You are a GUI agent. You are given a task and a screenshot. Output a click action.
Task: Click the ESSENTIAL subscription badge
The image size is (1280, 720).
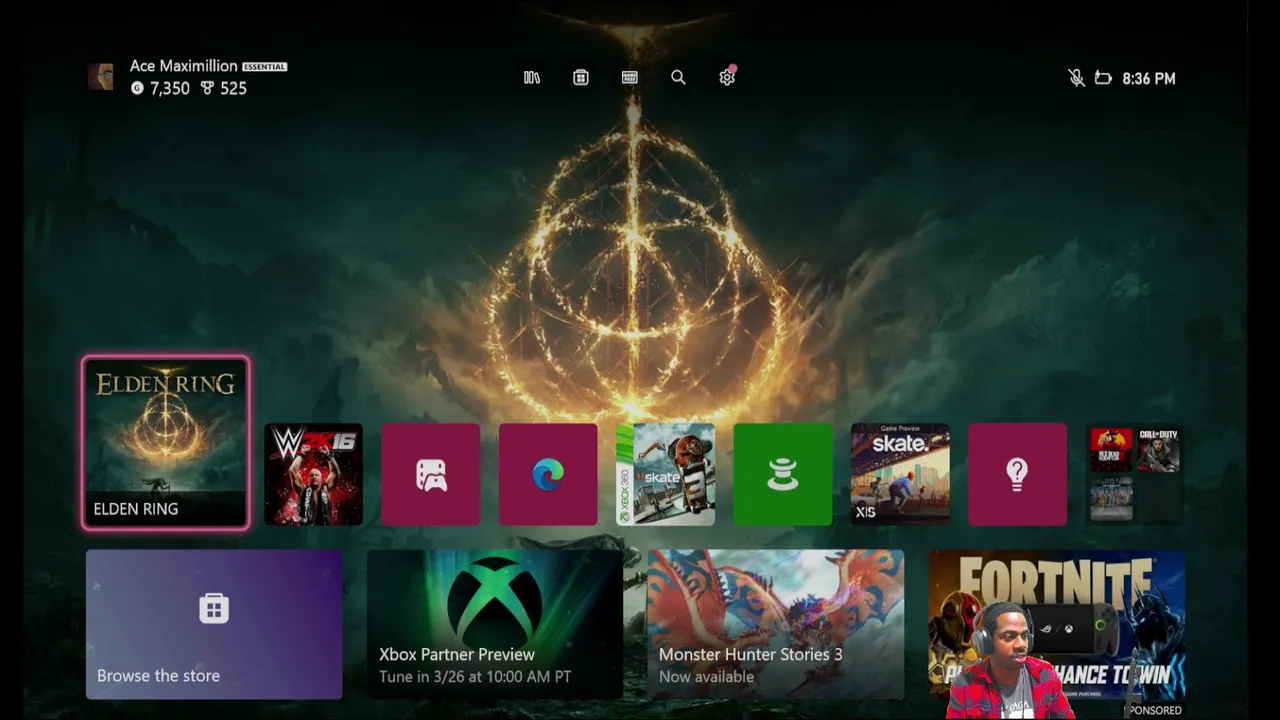[265, 67]
